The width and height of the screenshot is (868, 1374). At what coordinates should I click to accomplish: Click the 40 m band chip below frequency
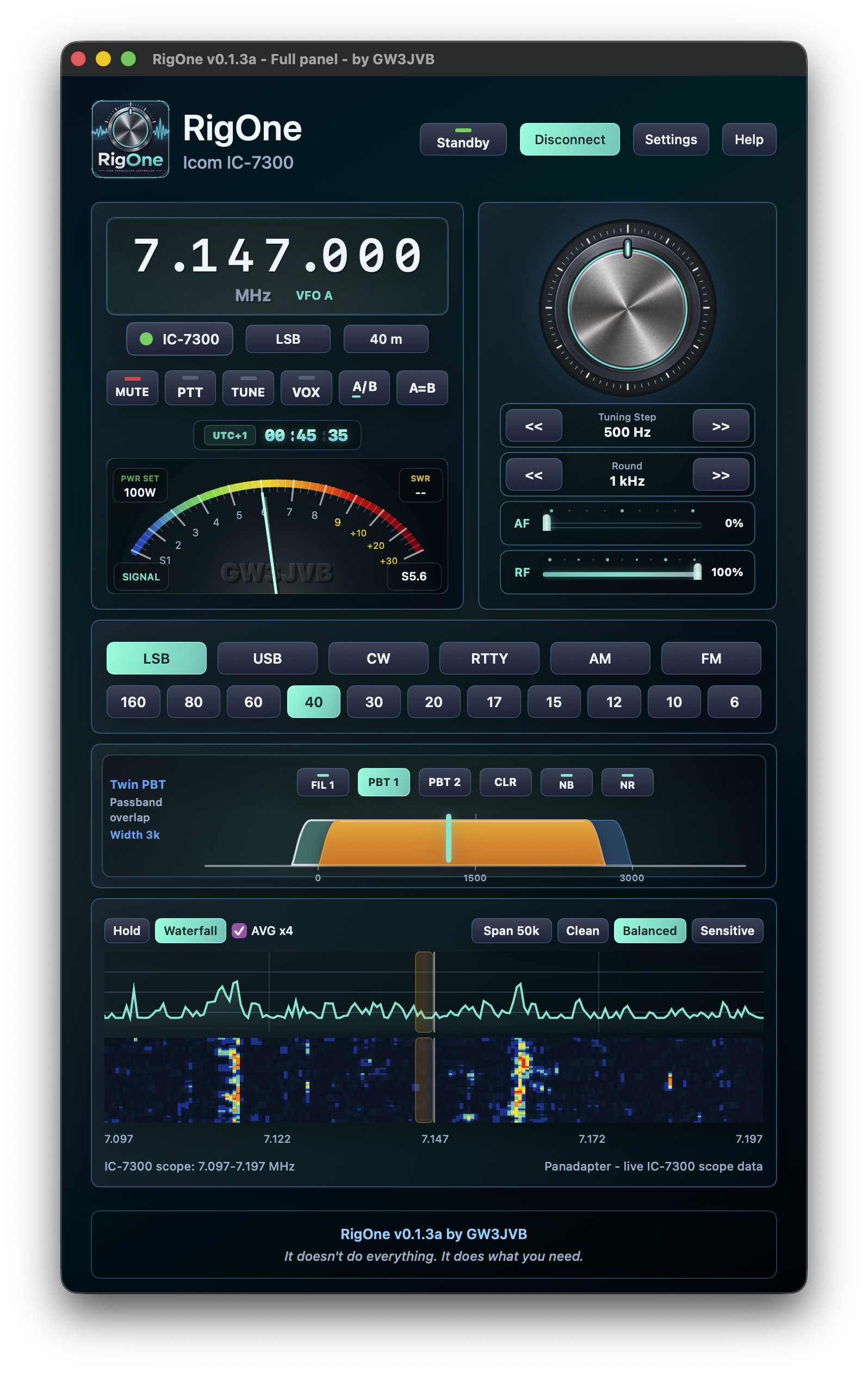coord(386,339)
